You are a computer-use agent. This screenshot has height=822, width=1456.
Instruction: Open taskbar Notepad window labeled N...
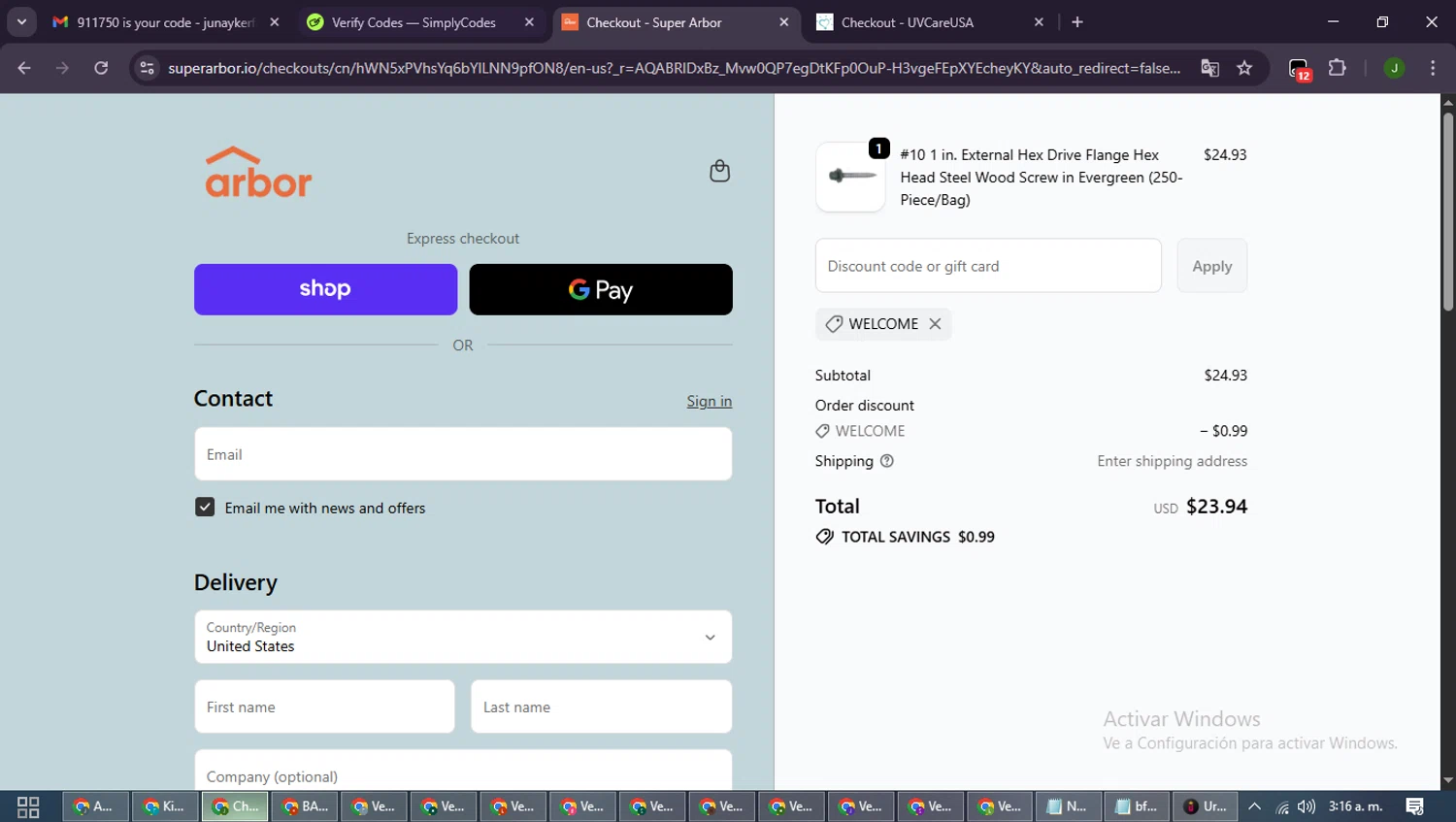(1068, 806)
